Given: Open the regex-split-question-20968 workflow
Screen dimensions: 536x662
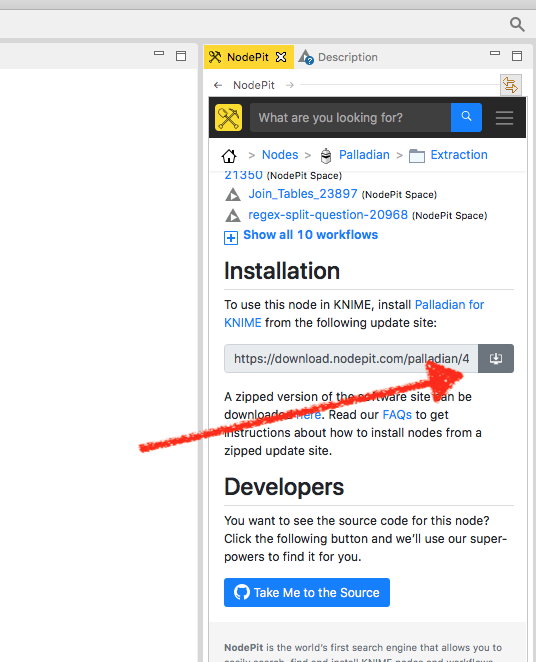Looking at the screenshot, I should tap(328, 215).
